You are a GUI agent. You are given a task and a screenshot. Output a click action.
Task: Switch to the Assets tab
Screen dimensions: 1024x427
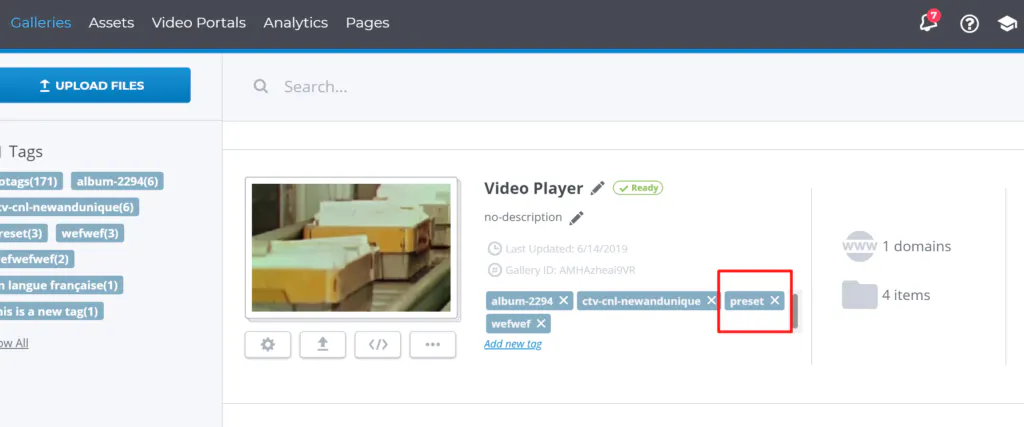coord(112,23)
